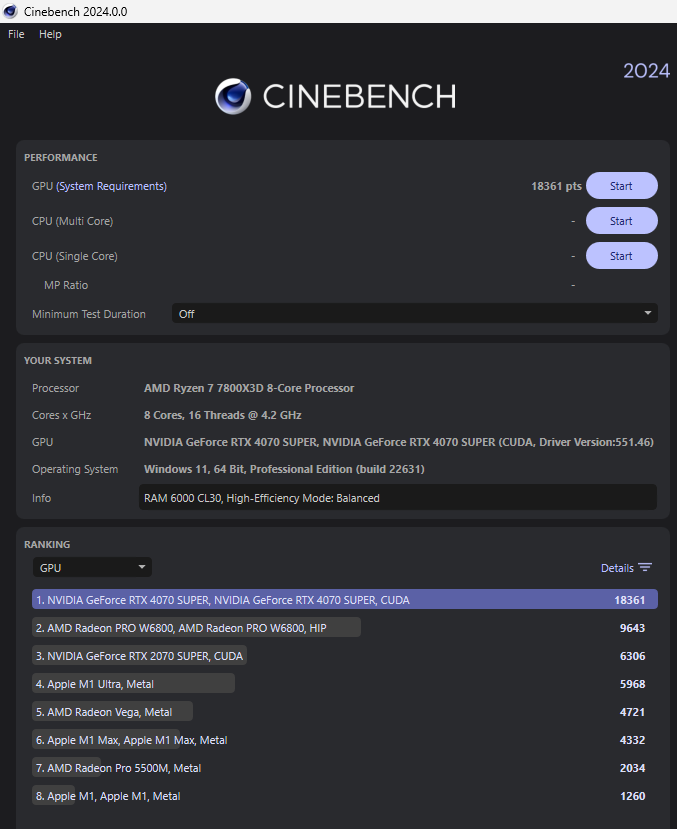Click the 2024 version label
Screen dimensions: 677x829
point(646,71)
